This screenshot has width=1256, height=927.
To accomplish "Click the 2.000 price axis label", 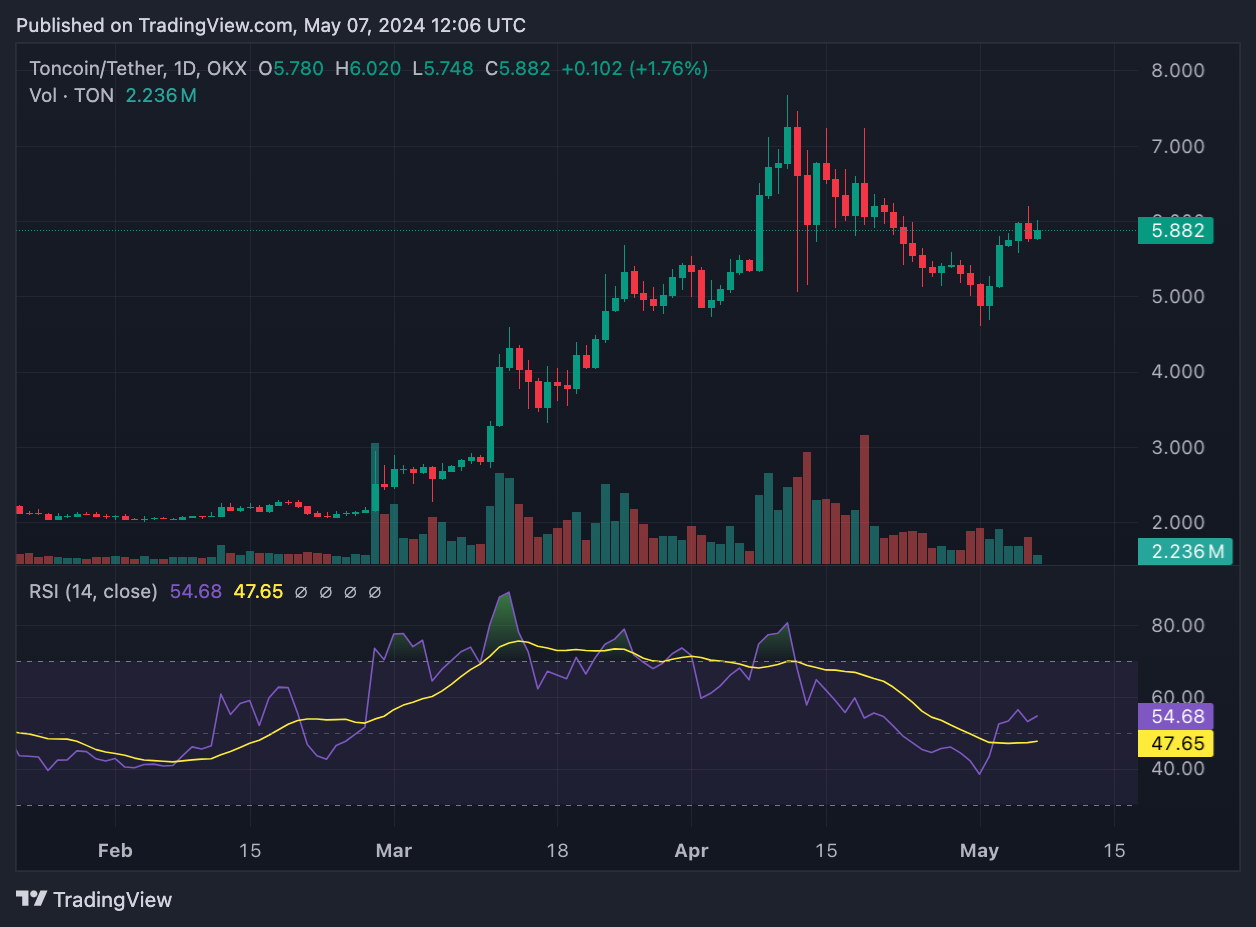I will [1176, 522].
